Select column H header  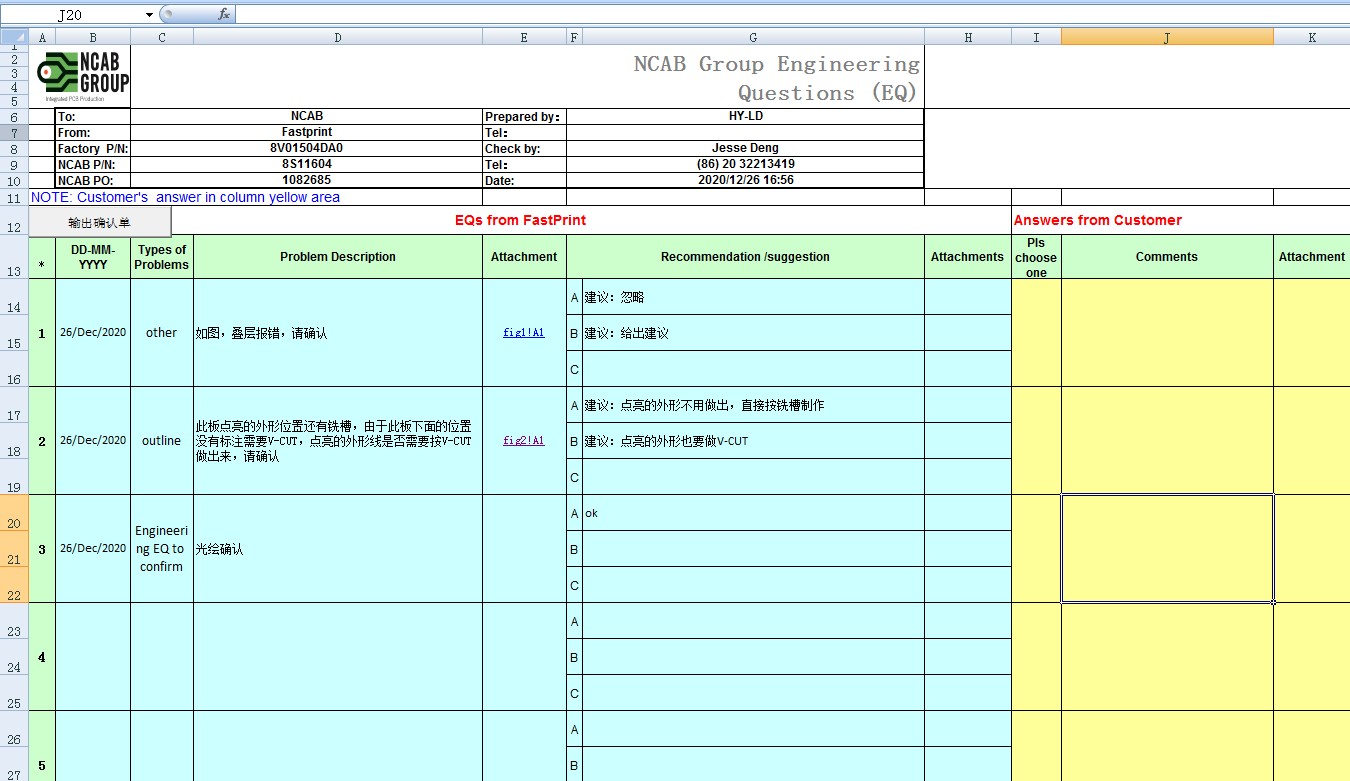[968, 37]
